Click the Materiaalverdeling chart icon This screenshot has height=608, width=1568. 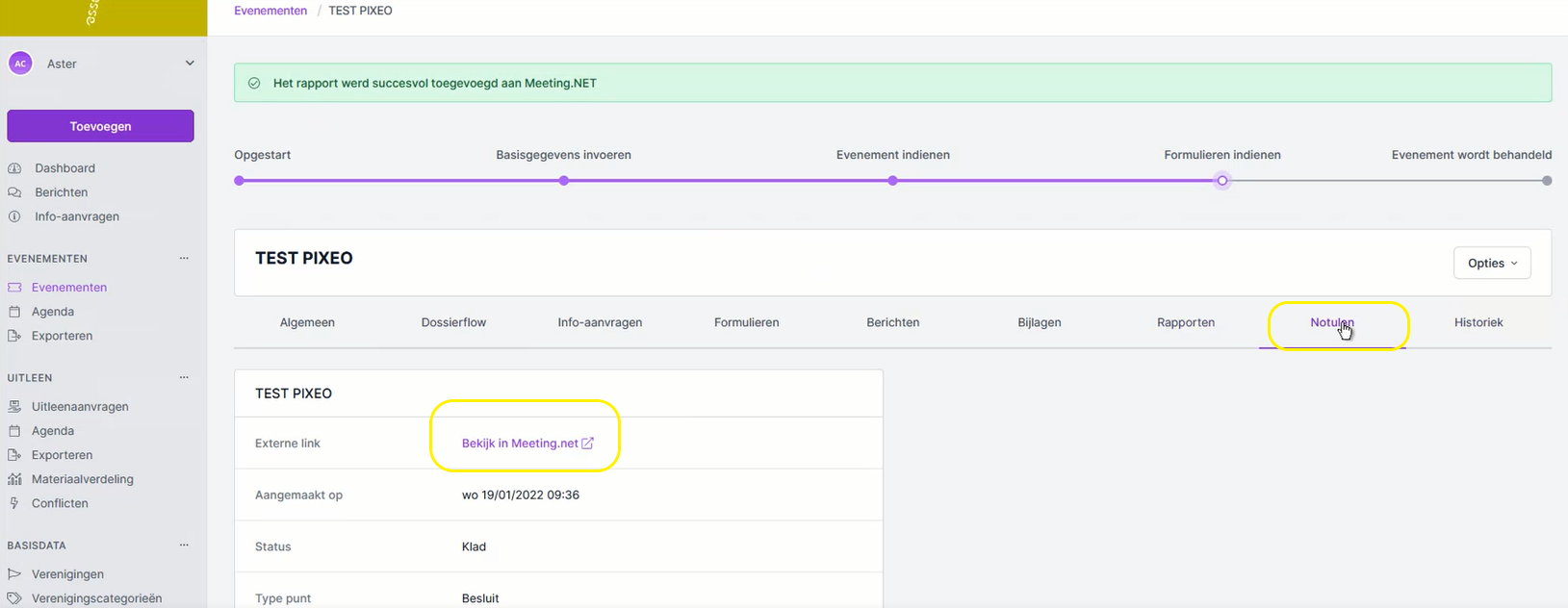point(14,479)
